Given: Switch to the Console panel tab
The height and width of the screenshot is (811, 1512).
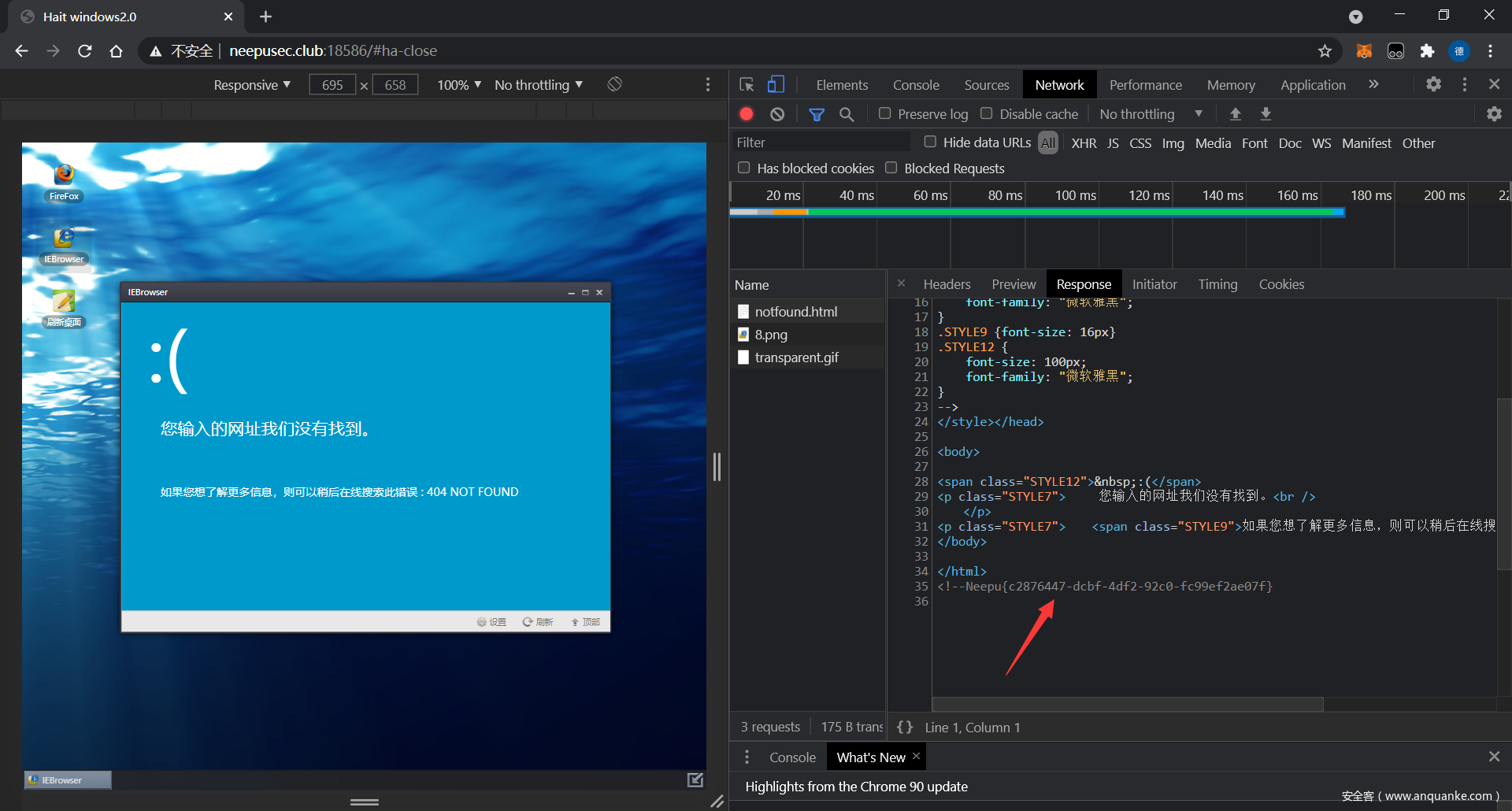Looking at the screenshot, I should coord(915,85).
